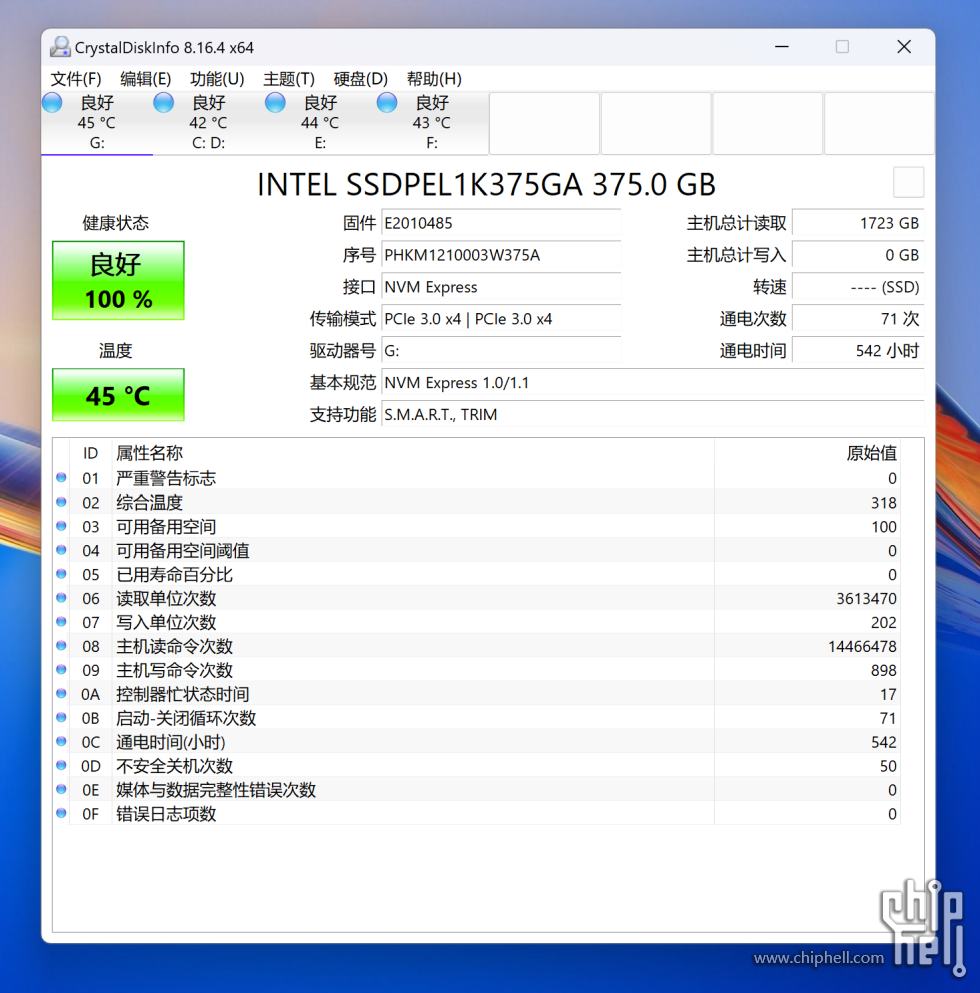
Task: Click the blank square button beside the disk title
Action: coord(908,182)
